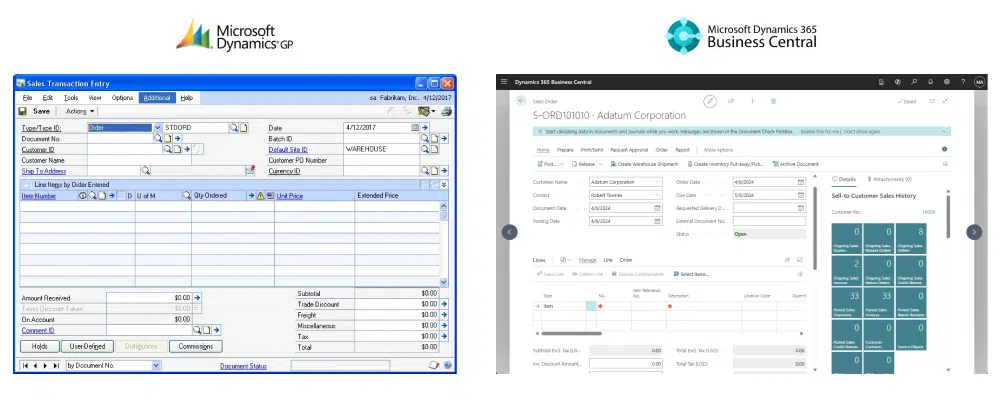1000x400 pixels.
Task: Click the plus new-record icon
Action: (753, 101)
